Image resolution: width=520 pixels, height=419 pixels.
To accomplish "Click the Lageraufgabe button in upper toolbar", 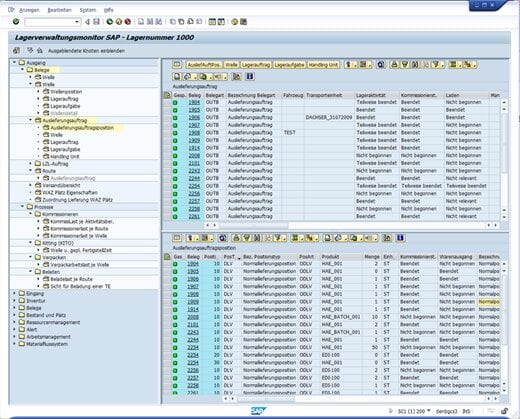I will [x=289, y=65].
